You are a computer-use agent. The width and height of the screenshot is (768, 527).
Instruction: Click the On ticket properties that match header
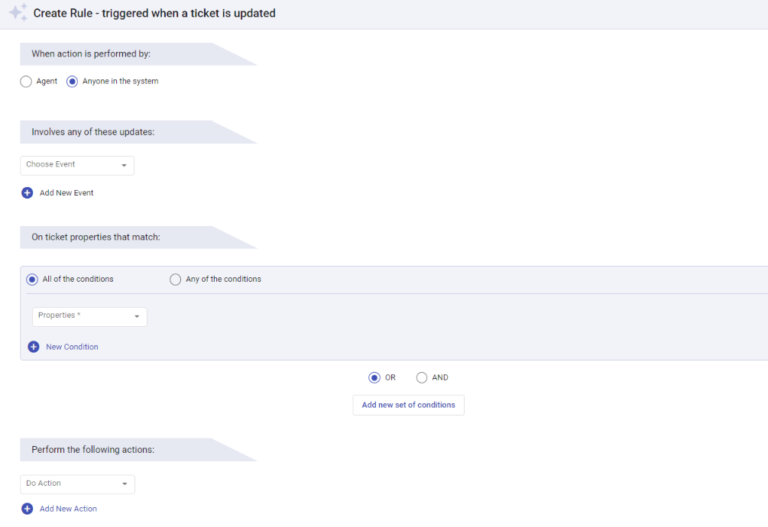tap(96, 237)
